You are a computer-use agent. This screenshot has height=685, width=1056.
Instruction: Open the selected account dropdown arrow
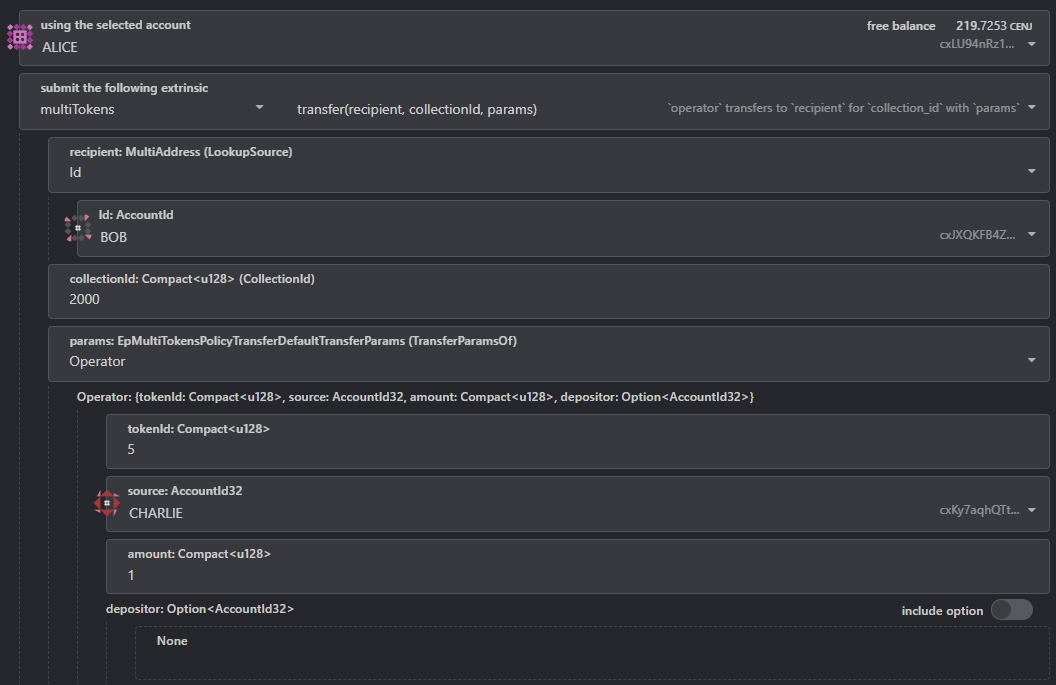[1032, 44]
